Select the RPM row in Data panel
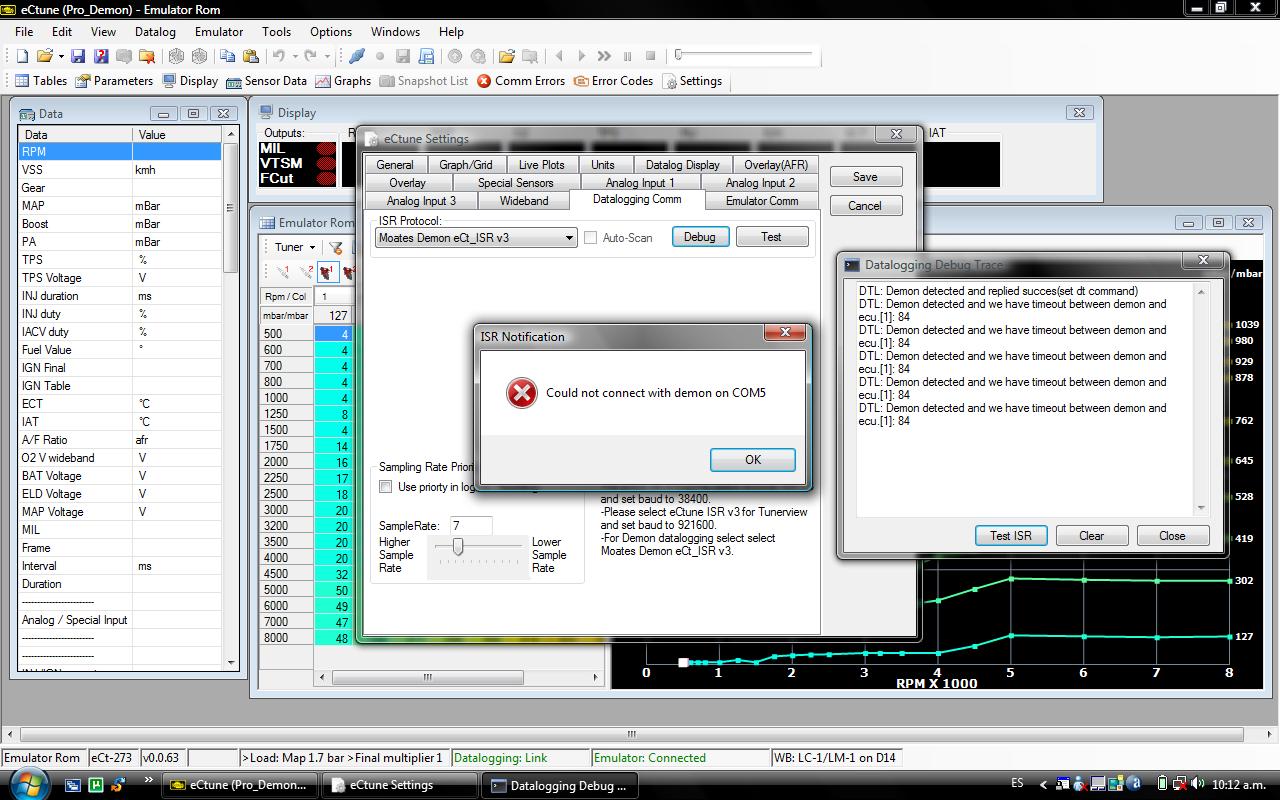This screenshot has height=800, width=1280. 119,152
